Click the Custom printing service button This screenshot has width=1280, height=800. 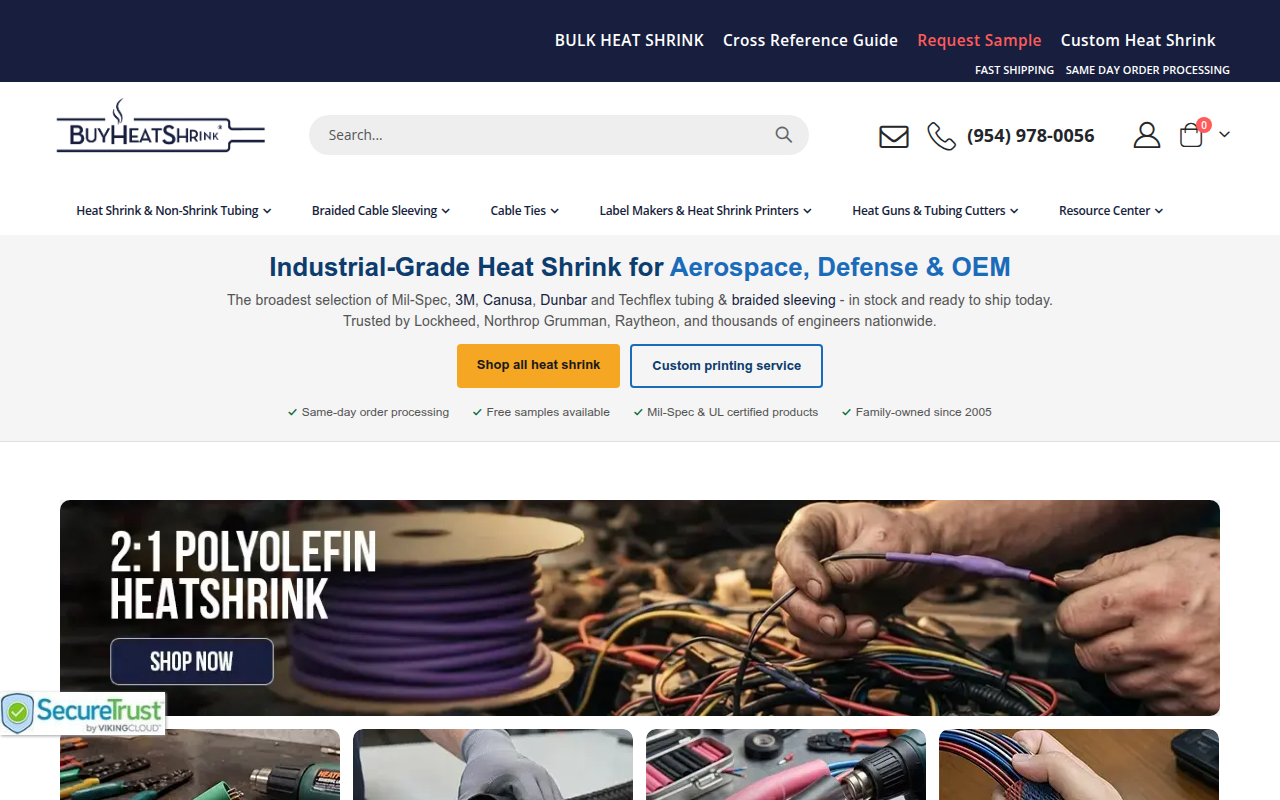click(727, 366)
